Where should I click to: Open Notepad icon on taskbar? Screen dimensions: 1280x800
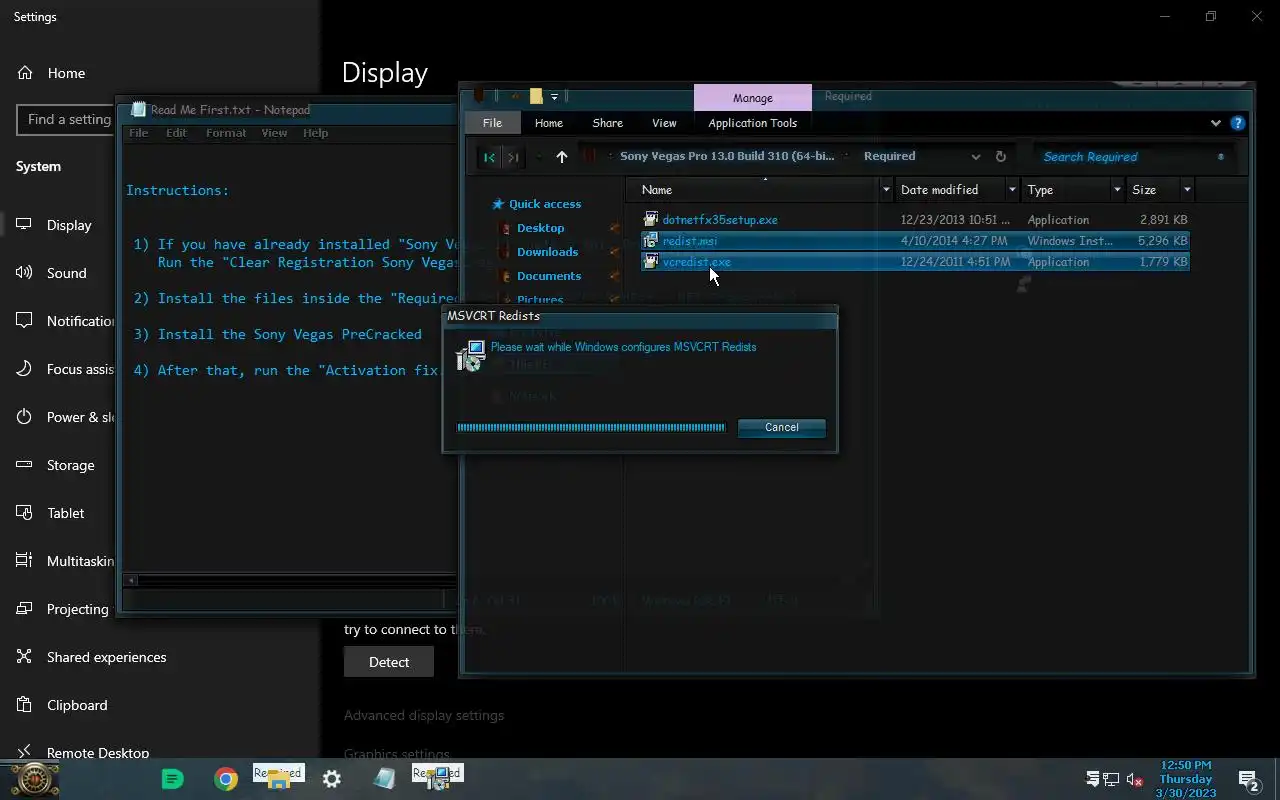[385, 779]
